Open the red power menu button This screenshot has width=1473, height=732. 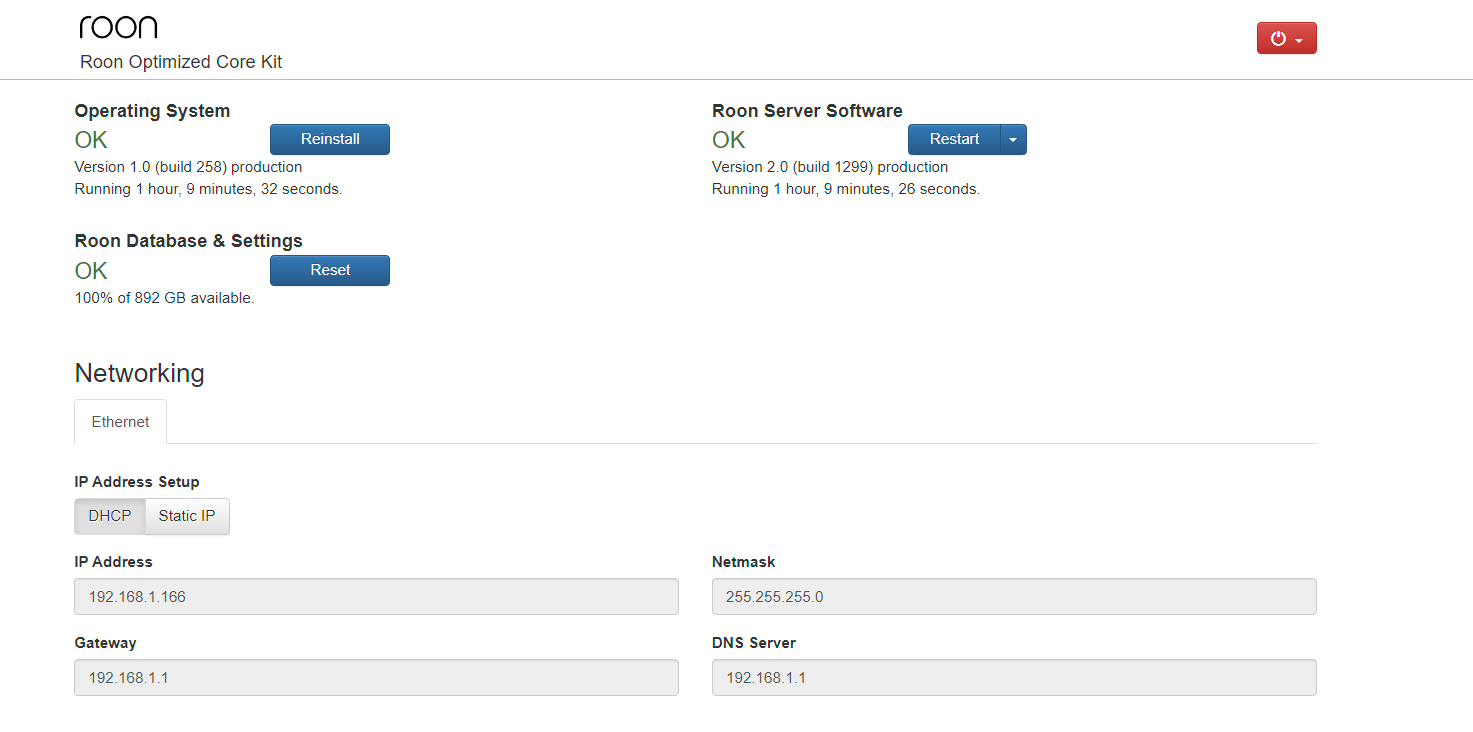[x=1286, y=38]
